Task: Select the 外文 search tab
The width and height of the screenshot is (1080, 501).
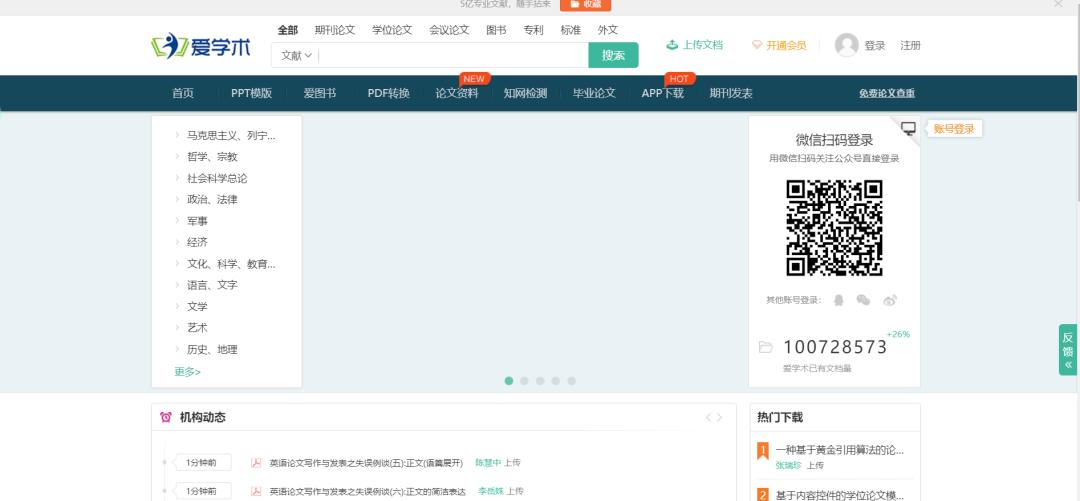Action: click(608, 30)
